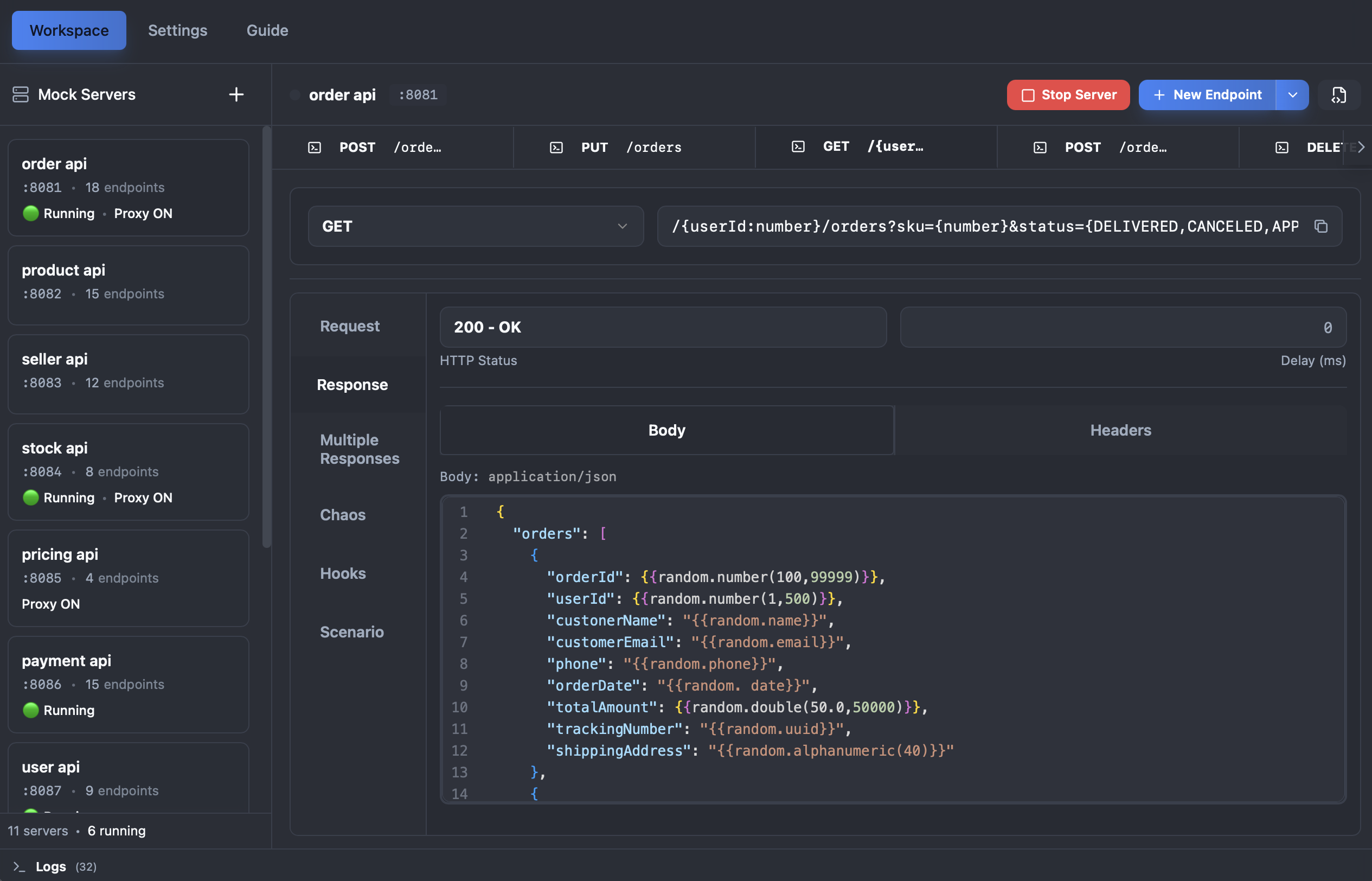The image size is (1372, 881).
Task: Switch to the Headers tab
Action: pyautogui.click(x=1120, y=430)
